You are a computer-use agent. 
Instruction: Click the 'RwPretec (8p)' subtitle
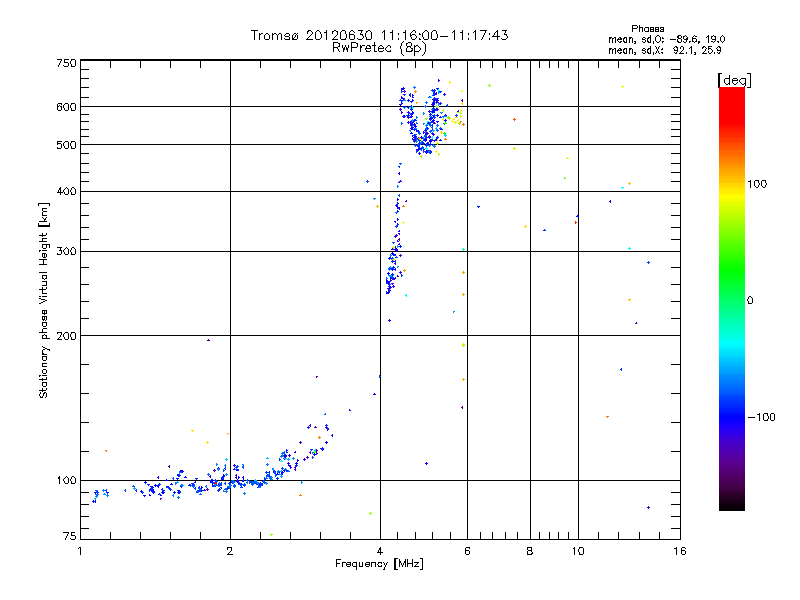click(379, 48)
